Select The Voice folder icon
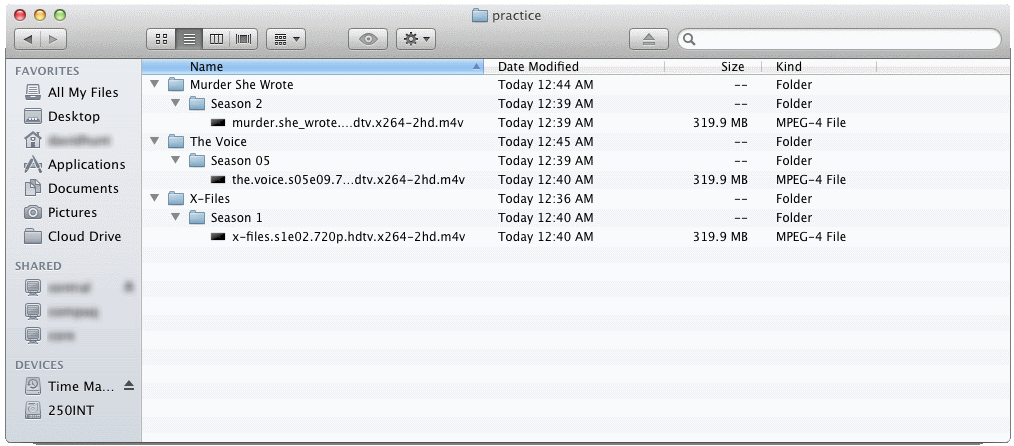This screenshot has height=446, width=1014. coord(176,142)
